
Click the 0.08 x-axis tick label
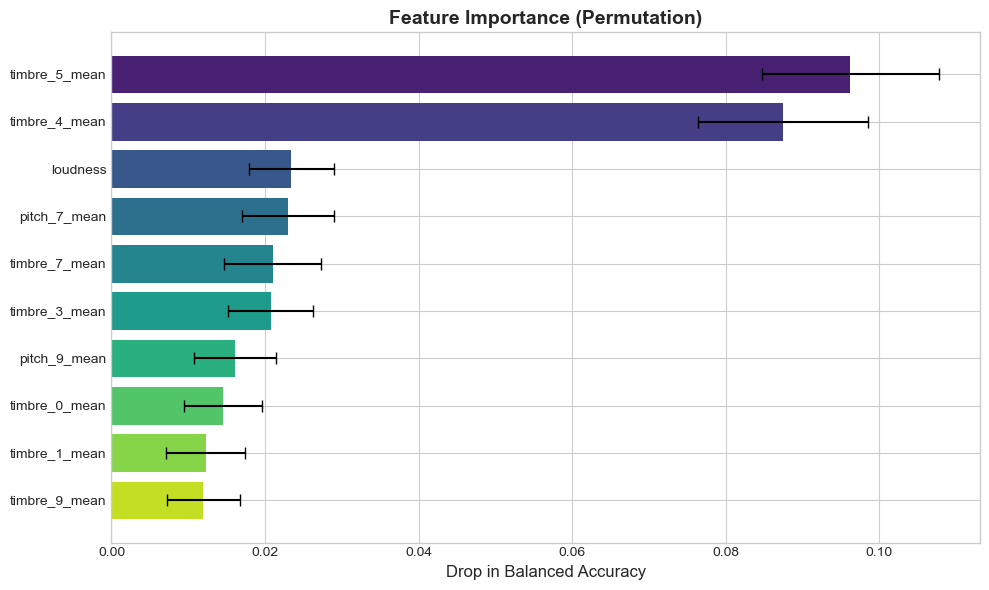(x=726, y=552)
